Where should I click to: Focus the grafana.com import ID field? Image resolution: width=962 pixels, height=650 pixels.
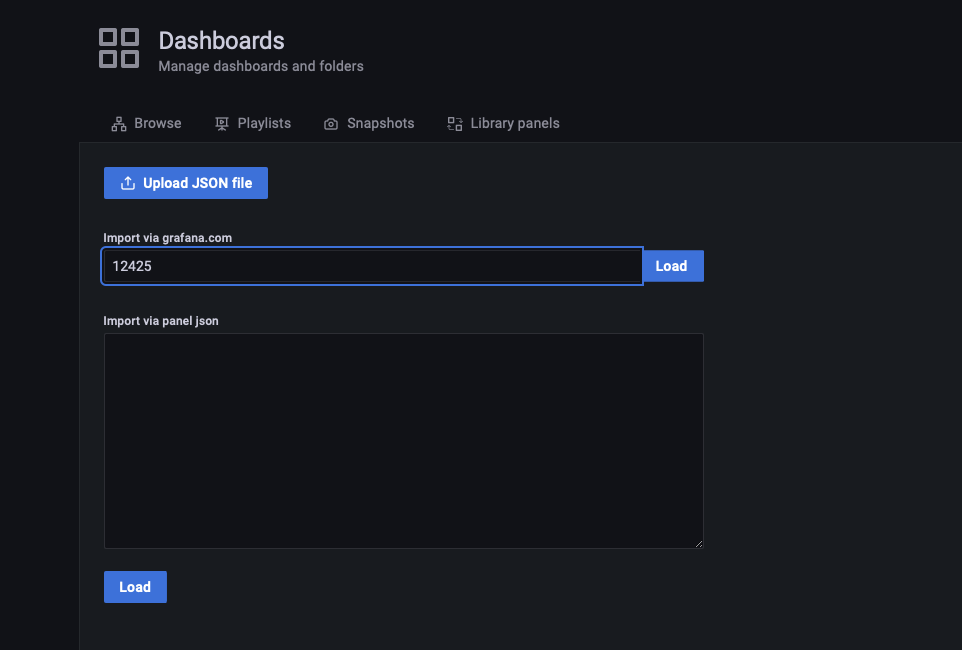pos(372,266)
